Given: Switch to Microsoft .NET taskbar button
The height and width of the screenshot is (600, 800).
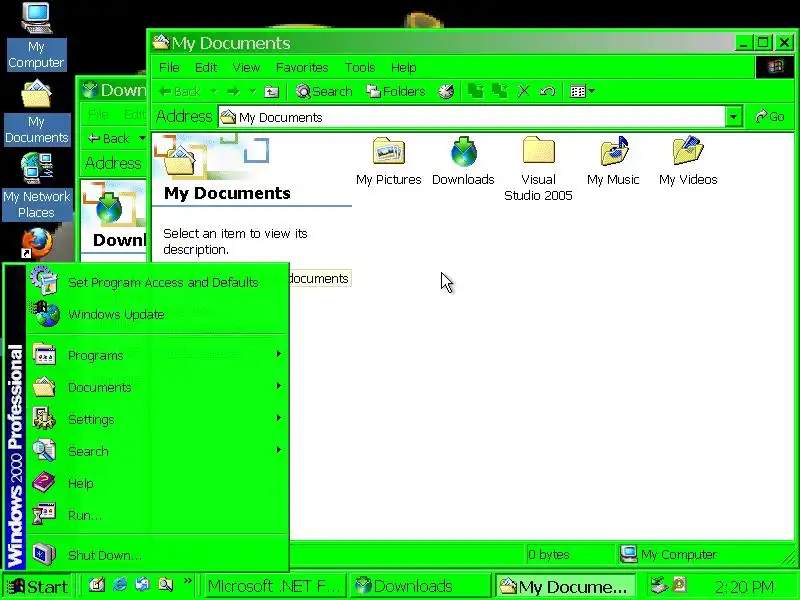Looking at the screenshot, I should (274, 586).
